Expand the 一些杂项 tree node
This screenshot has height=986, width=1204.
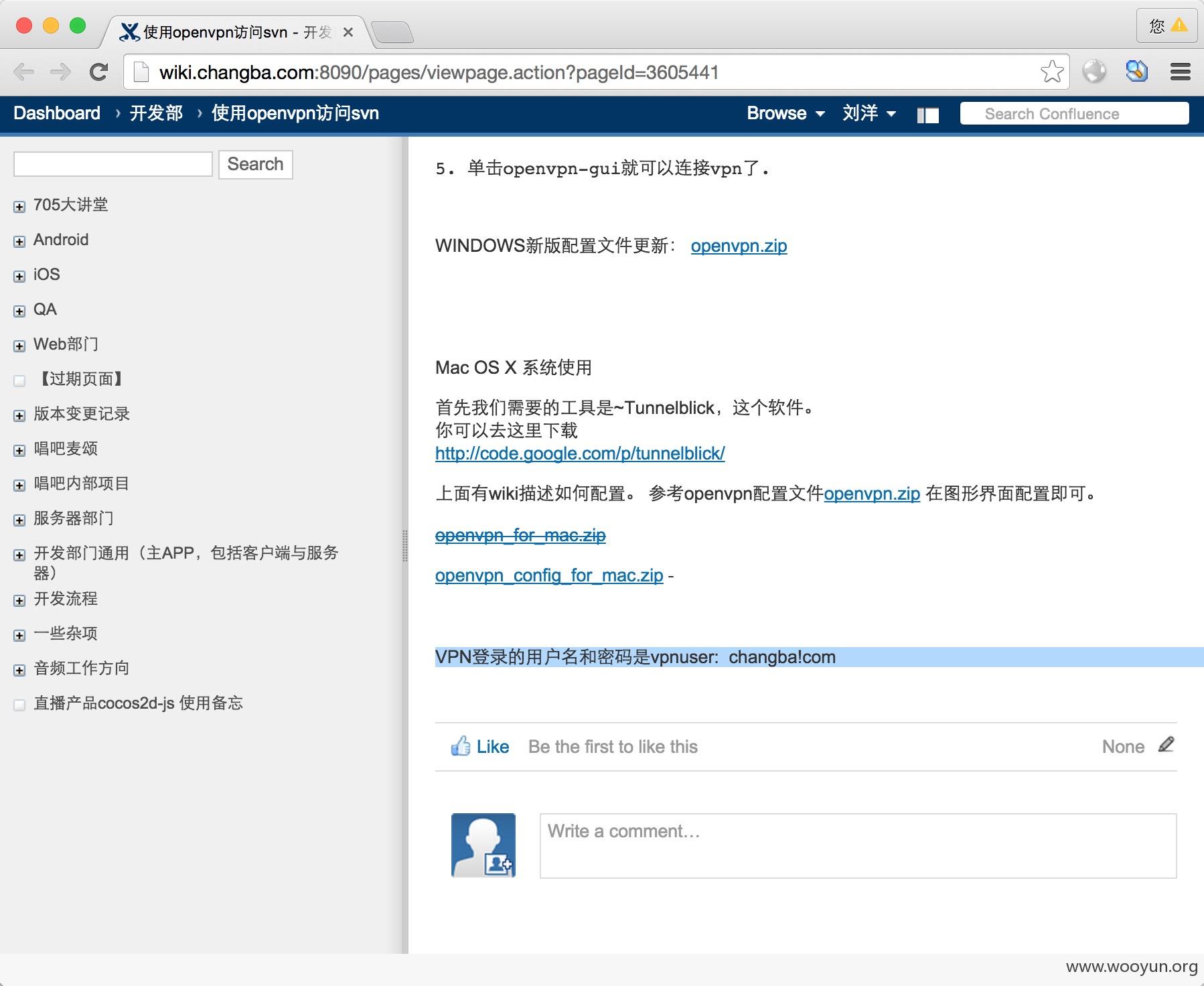[x=19, y=635]
